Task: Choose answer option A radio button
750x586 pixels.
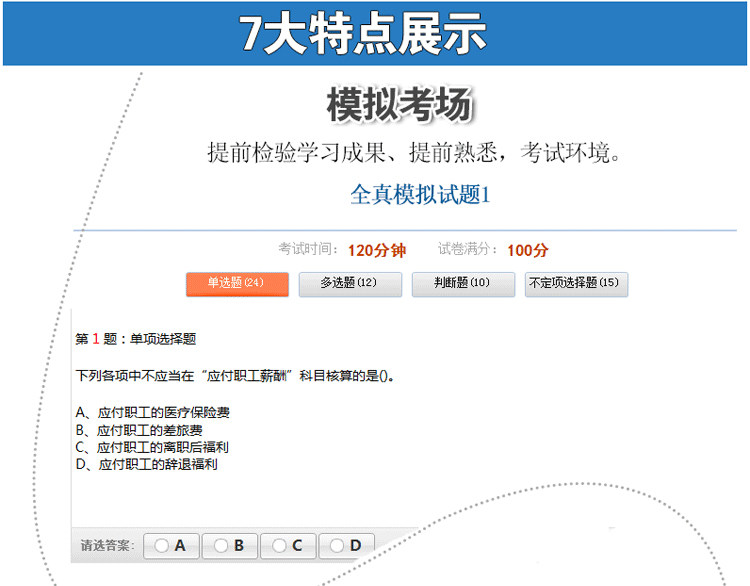Action: click(x=162, y=545)
